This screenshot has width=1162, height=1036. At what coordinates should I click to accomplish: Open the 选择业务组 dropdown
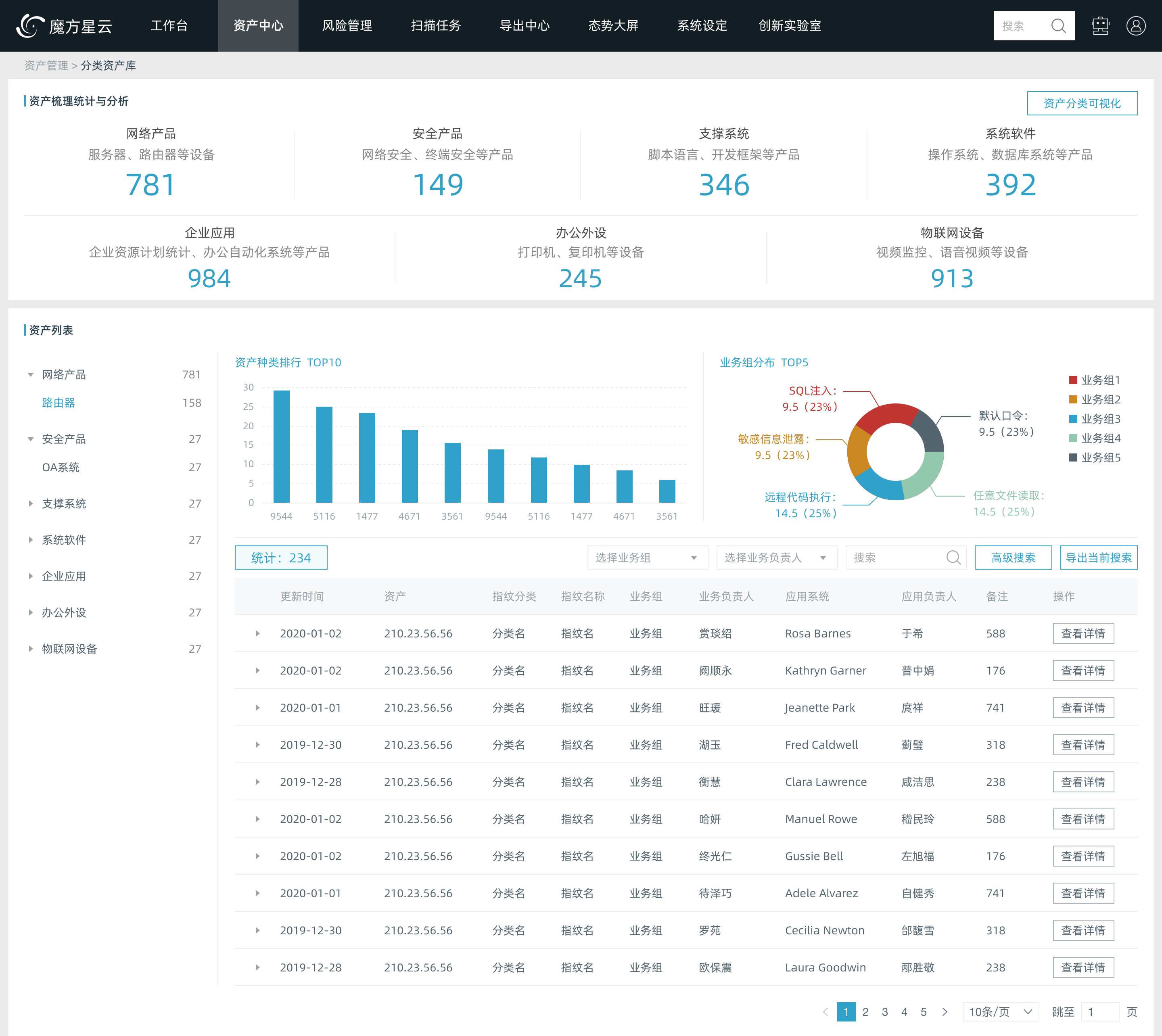(647, 557)
